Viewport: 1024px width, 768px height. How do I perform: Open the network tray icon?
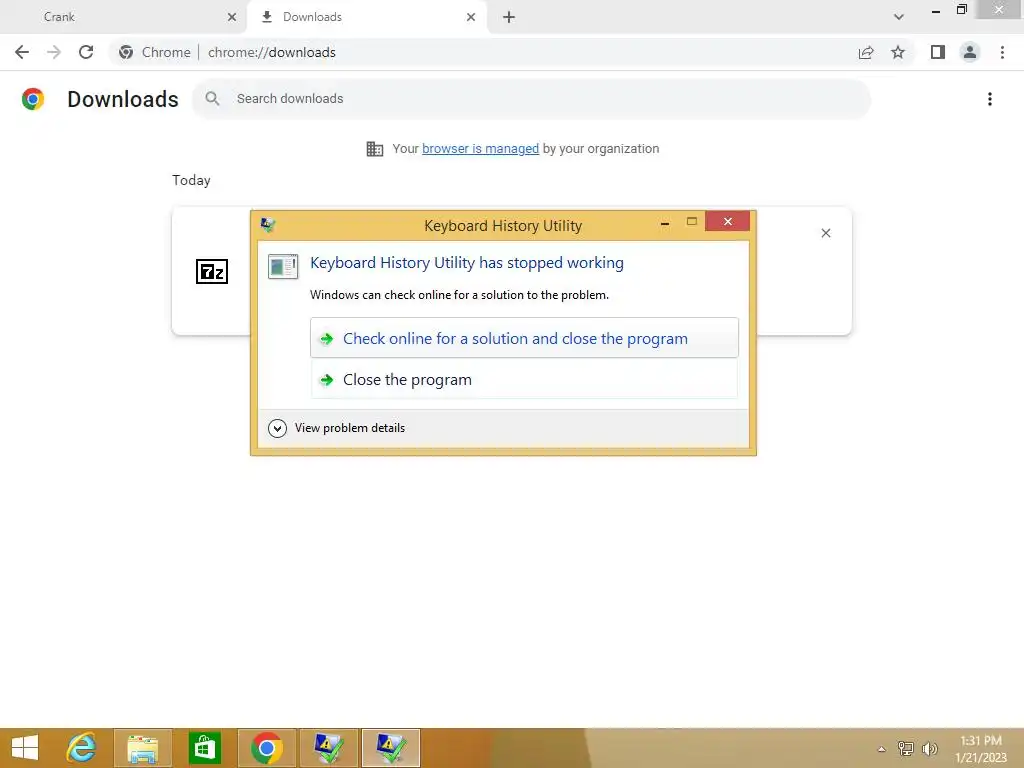[x=905, y=749]
